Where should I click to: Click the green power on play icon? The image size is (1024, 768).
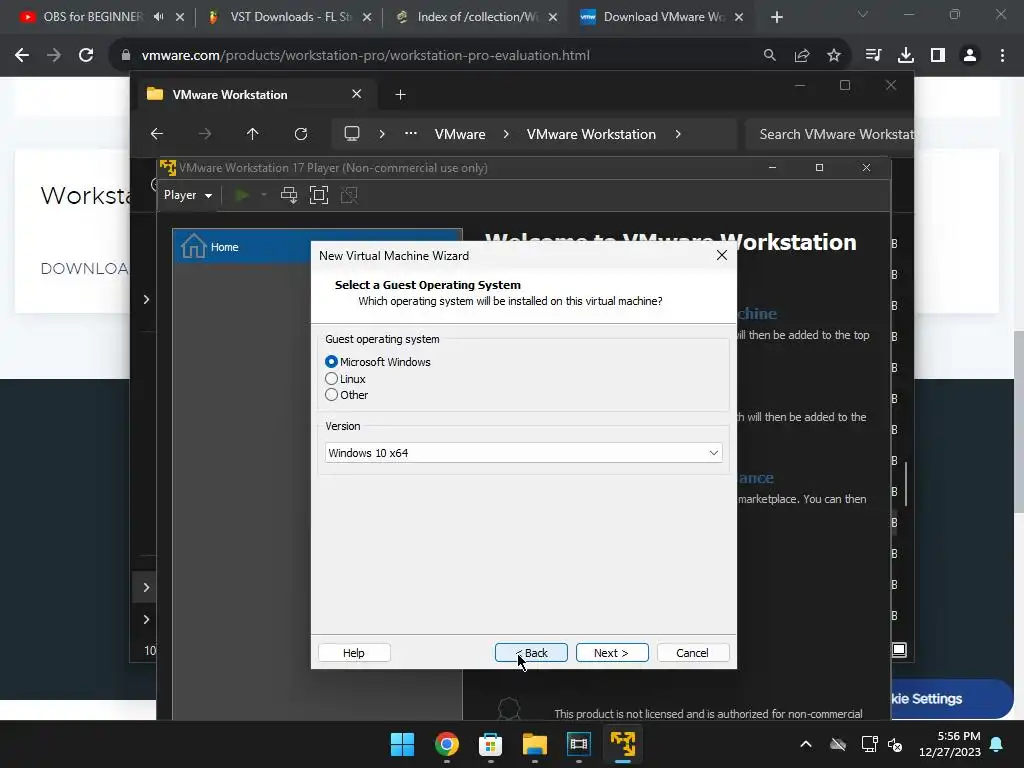click(242, 195)
